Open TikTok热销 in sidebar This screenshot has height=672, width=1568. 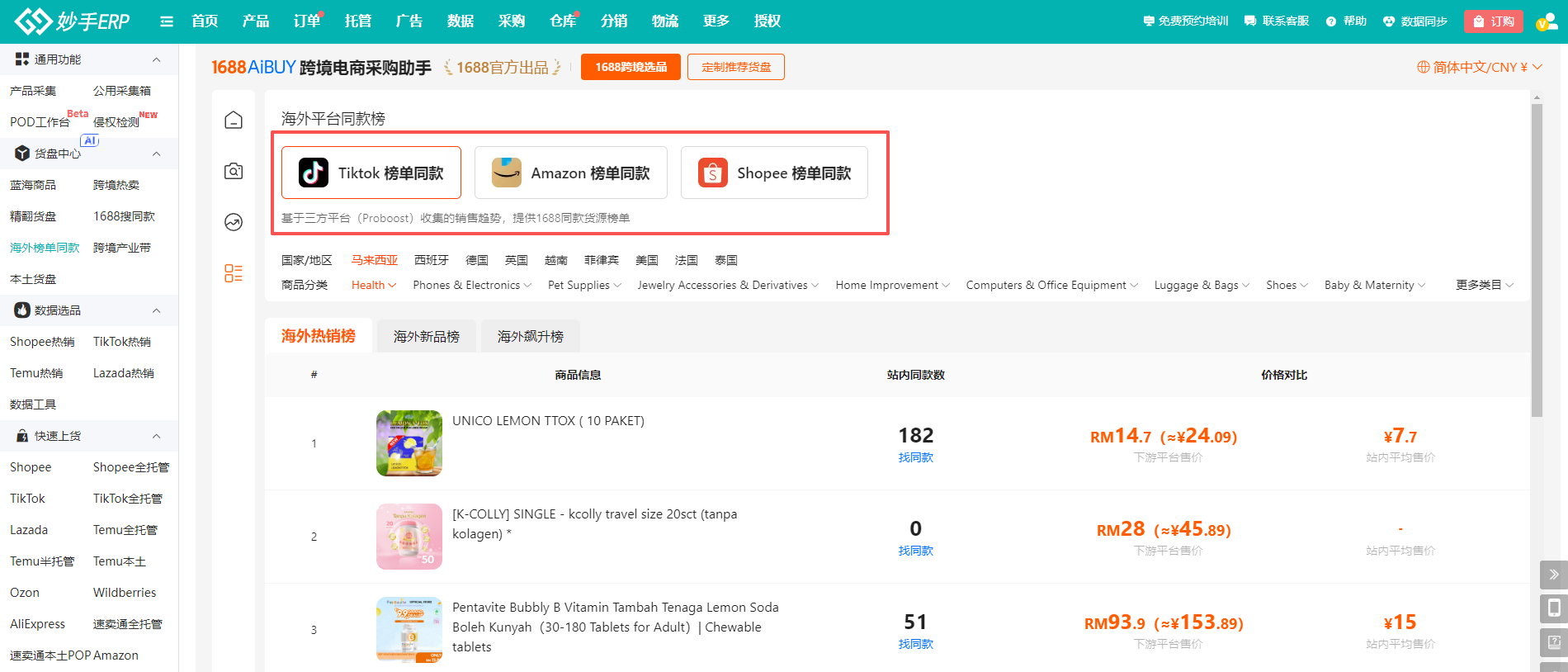(x=122, y=342)
